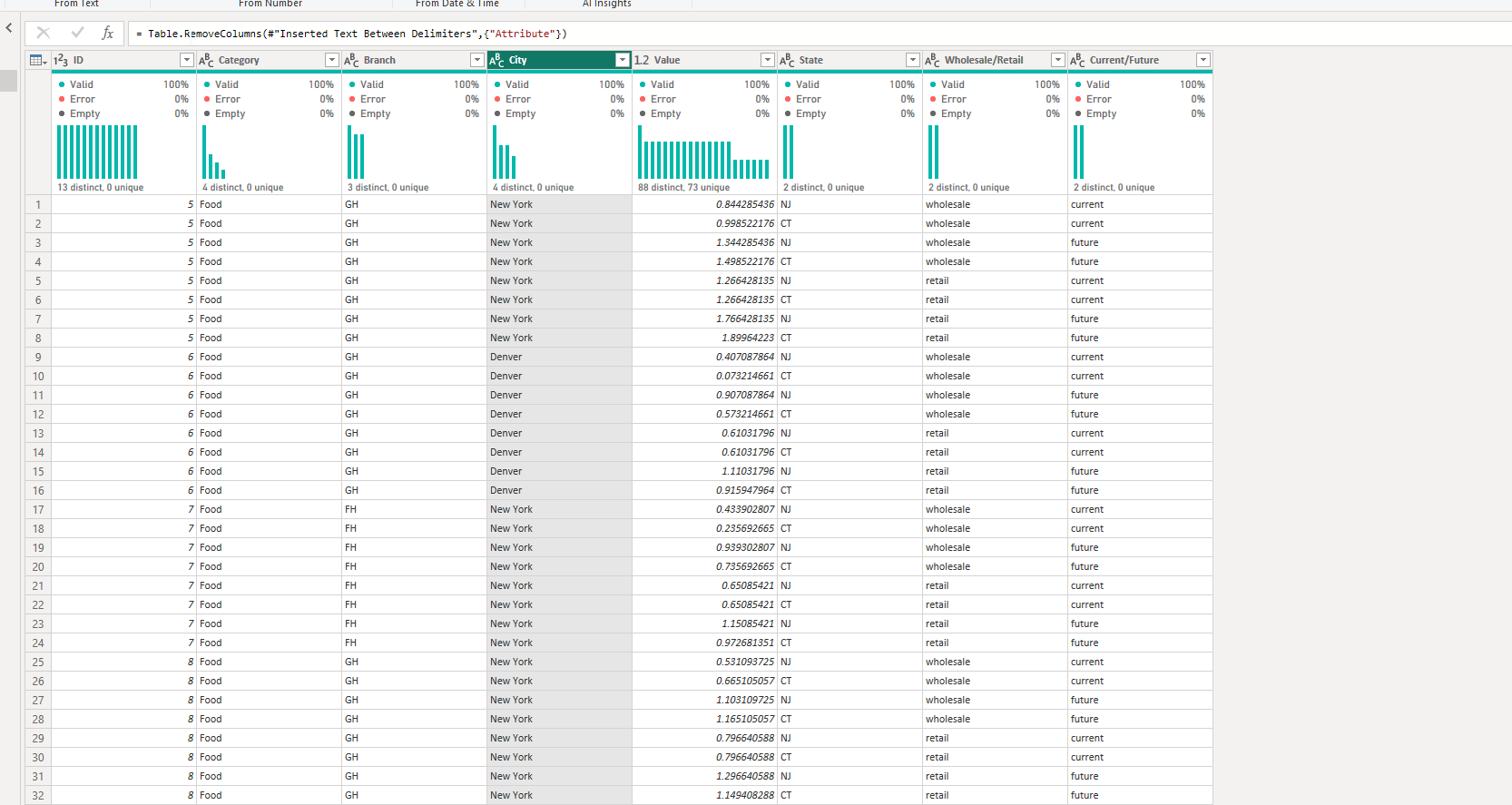Image resolution: width=1512 pixels, height=805 pixels.
Task: Change the Value column decimal type icon
Action: pyautogui.click(x=642, y=60)
